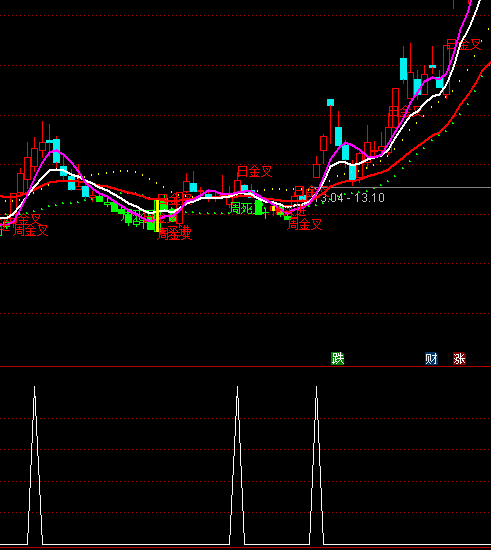The image size is (491, 550).
Task: Click the 周金叉 label right of 周死叉
Action: pyautogui.click(x=304, y=224)
